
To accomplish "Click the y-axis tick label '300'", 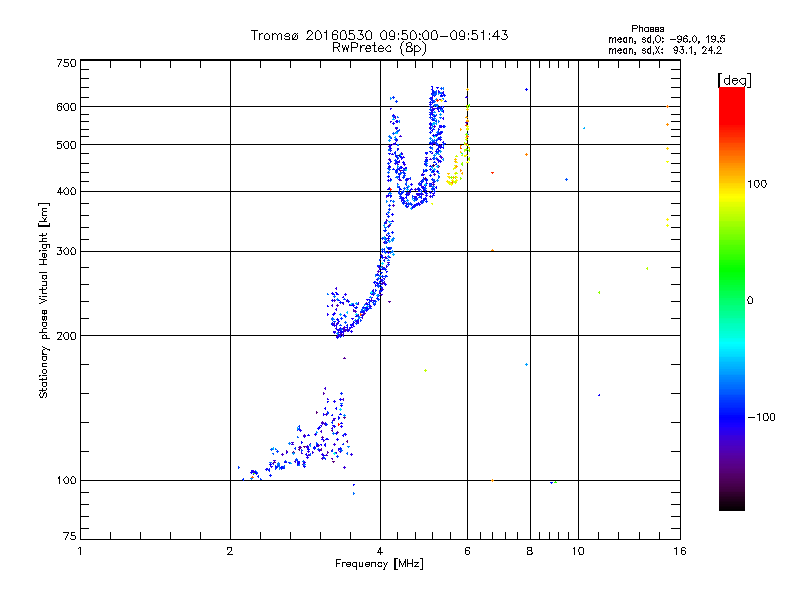I will pos(66,252).
